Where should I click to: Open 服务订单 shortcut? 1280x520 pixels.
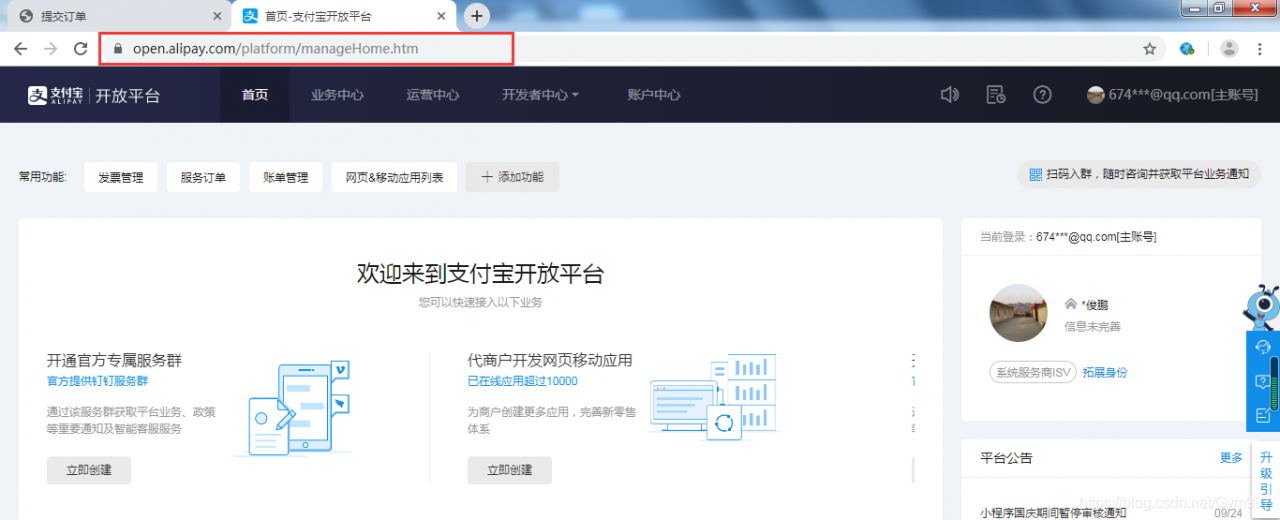click(x=203, y=177)
